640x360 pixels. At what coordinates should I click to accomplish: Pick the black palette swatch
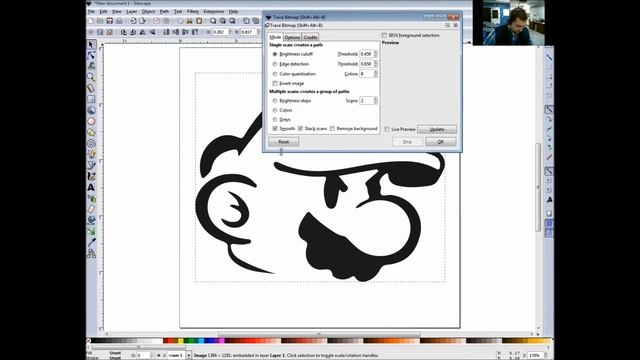point(94,340)
